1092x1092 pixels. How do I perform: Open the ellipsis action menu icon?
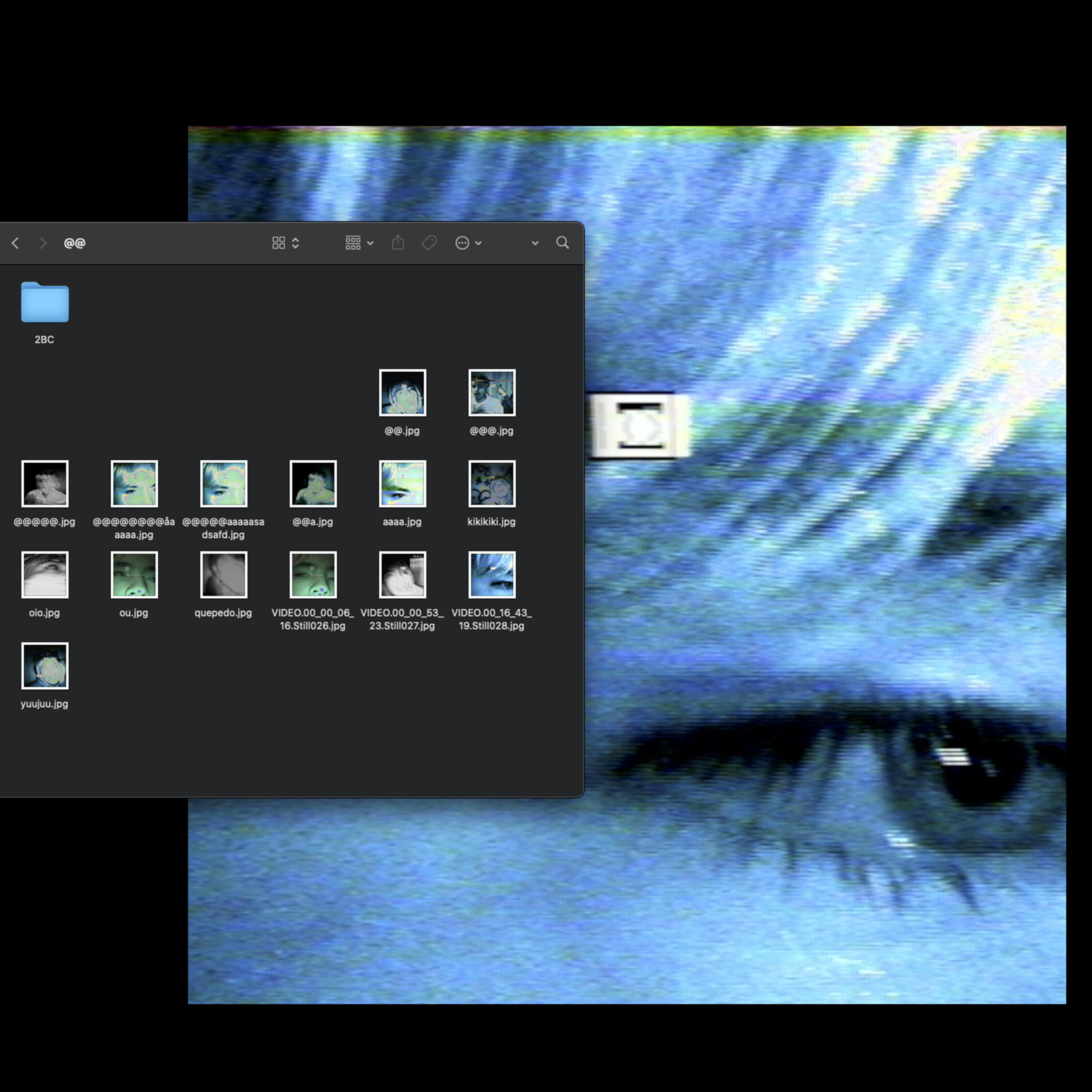[x=462, y=243]
